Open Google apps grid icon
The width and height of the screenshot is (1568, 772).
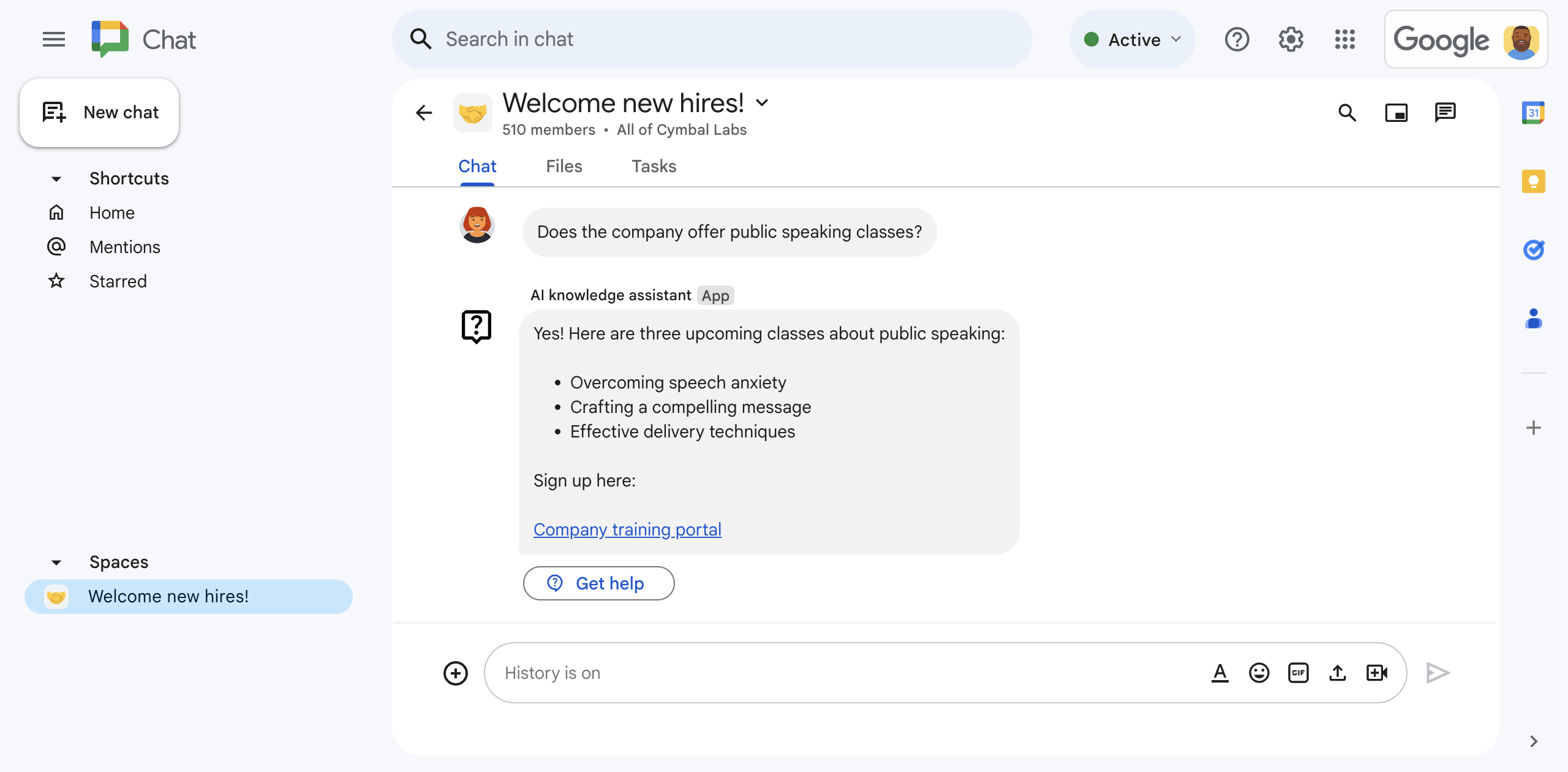point(1348,39)
